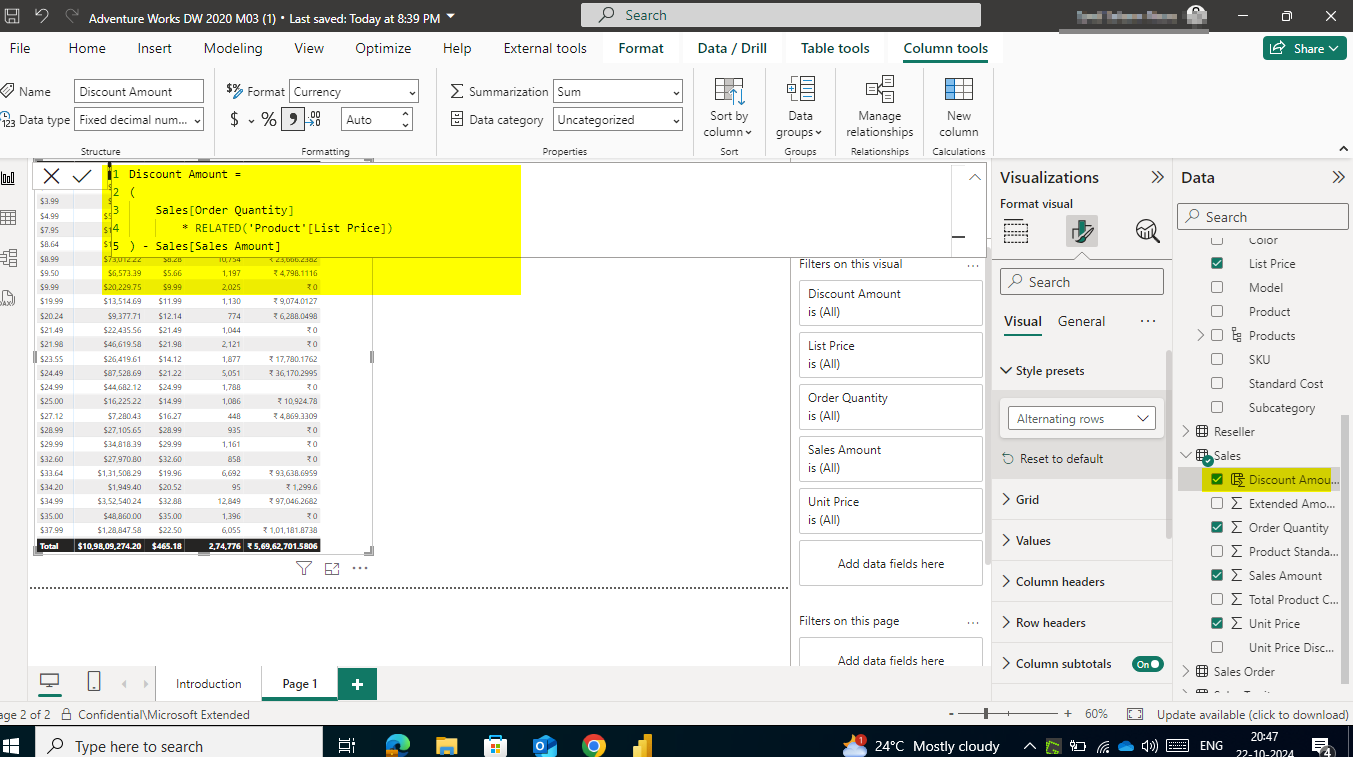Switch to Report view in left sidebar
Viewport: 1353px width, 757px height.
(9, 178)
